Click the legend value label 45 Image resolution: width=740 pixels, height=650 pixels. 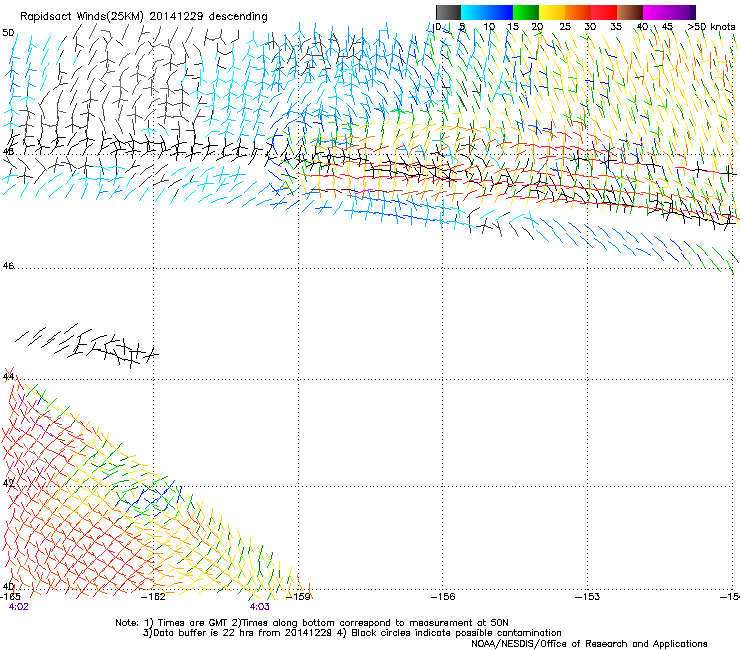point(667,27)
